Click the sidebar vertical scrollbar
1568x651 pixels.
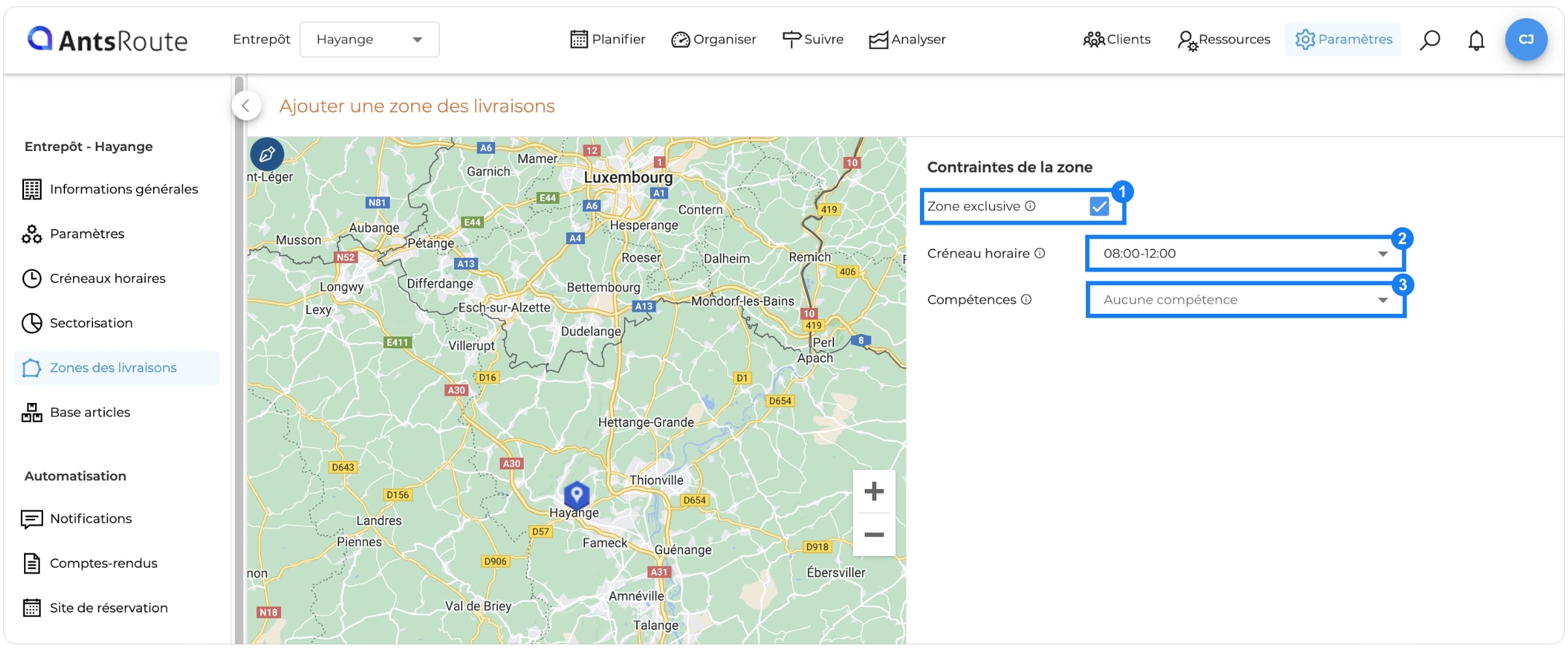click(239, 361)
